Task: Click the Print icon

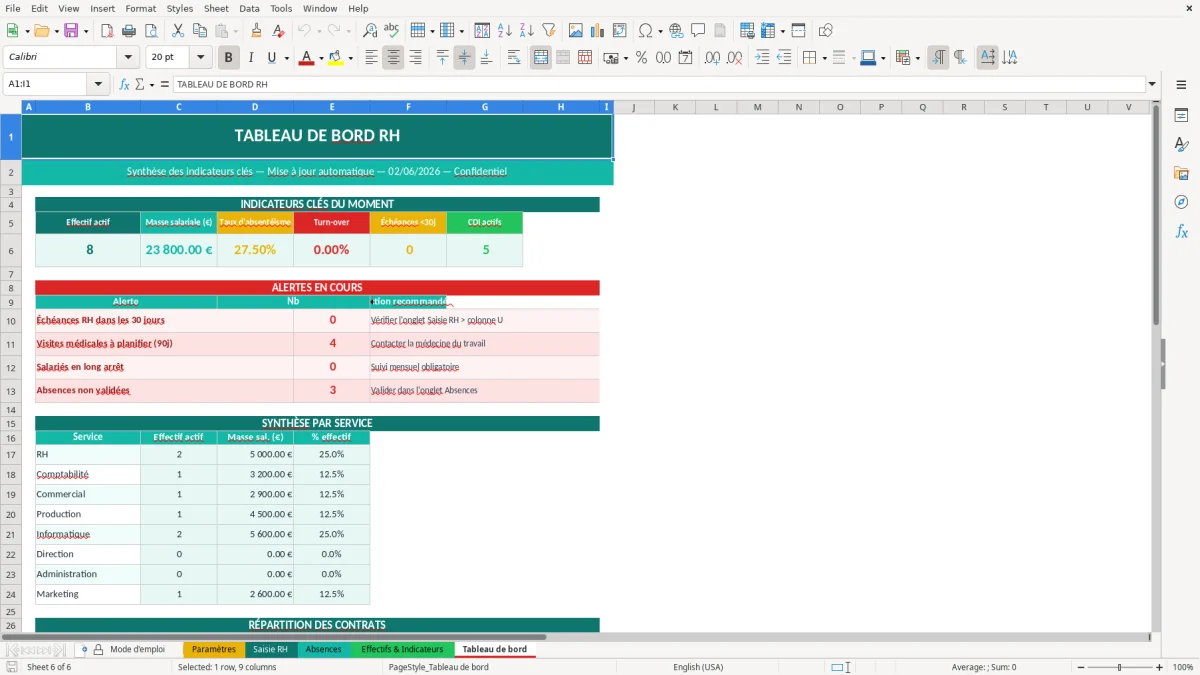Action: 131,31
